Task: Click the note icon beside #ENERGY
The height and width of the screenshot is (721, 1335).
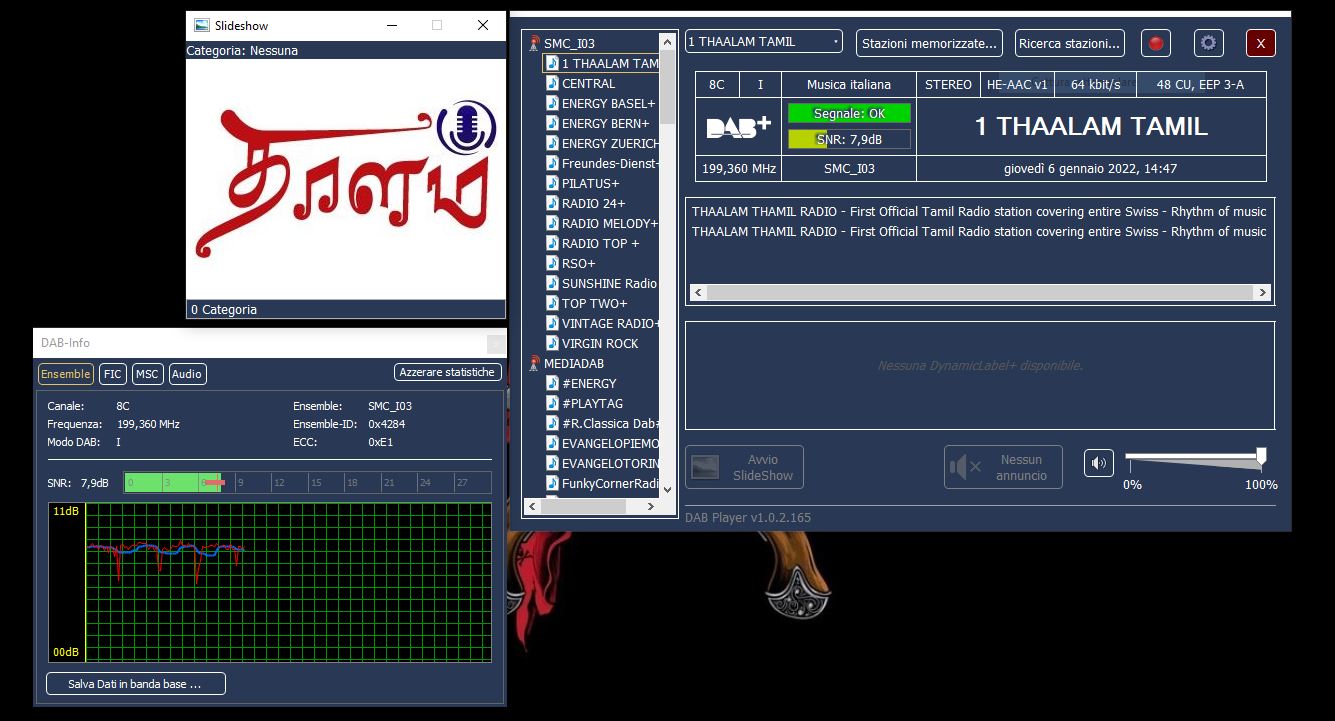Action: (x=552, y=383)
